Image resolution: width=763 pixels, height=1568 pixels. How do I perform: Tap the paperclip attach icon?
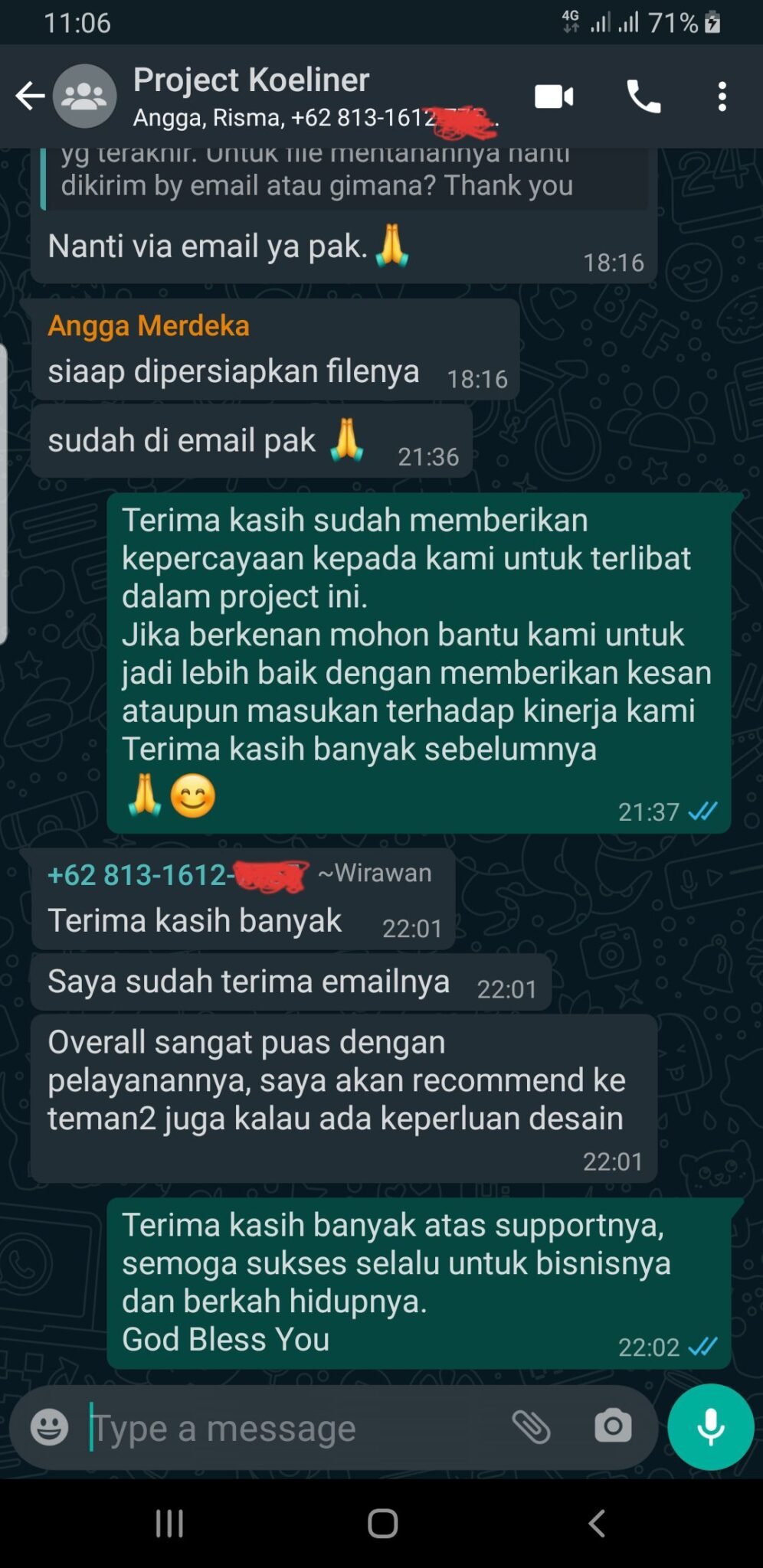point(532,1426)
